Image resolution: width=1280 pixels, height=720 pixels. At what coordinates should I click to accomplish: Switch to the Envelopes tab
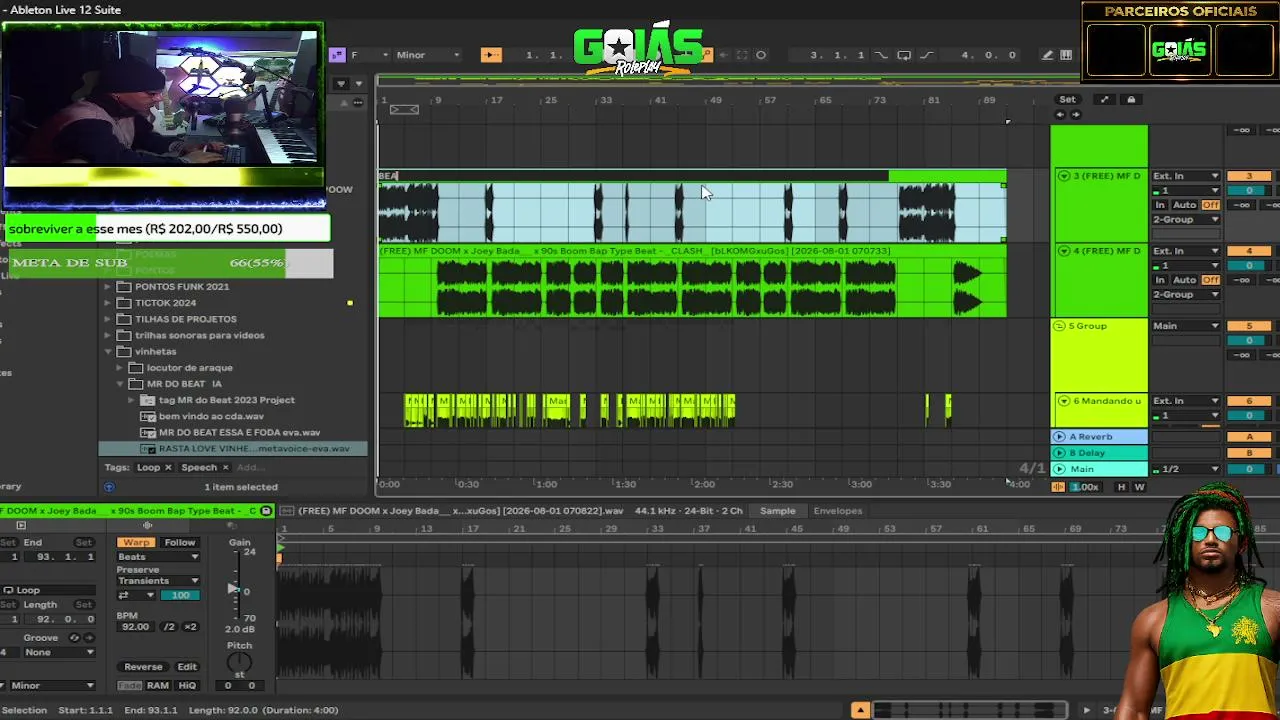coord(837,511)
